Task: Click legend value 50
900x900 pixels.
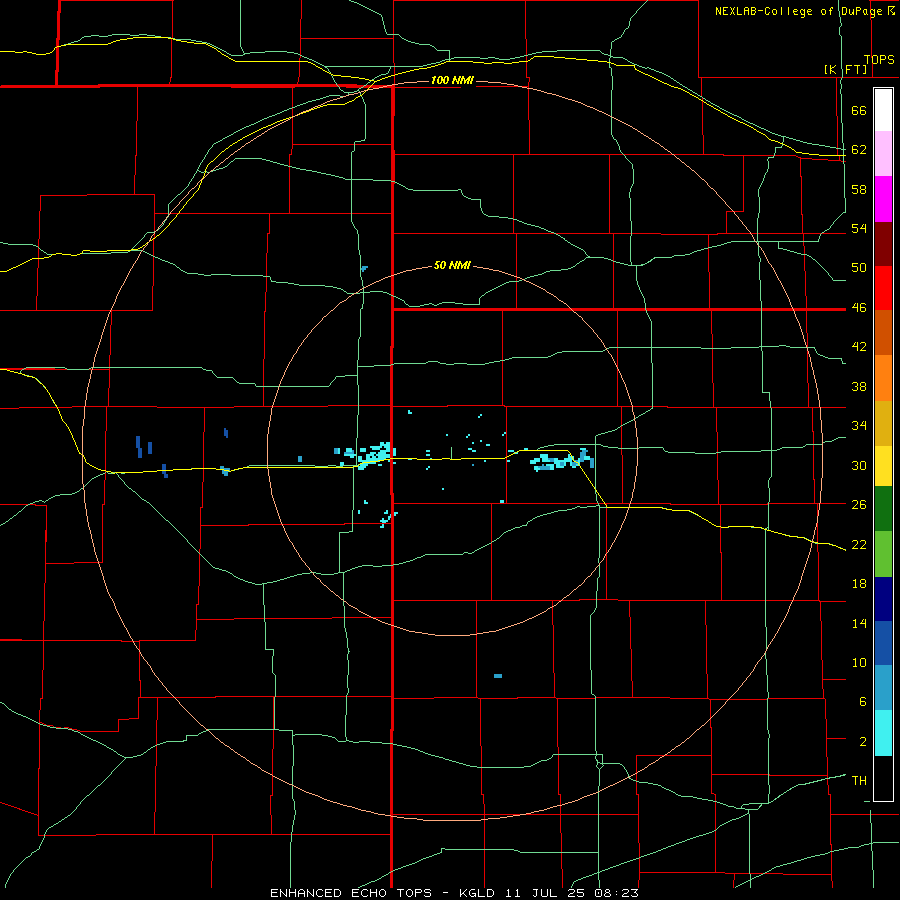Action: [x=859, y=268]
